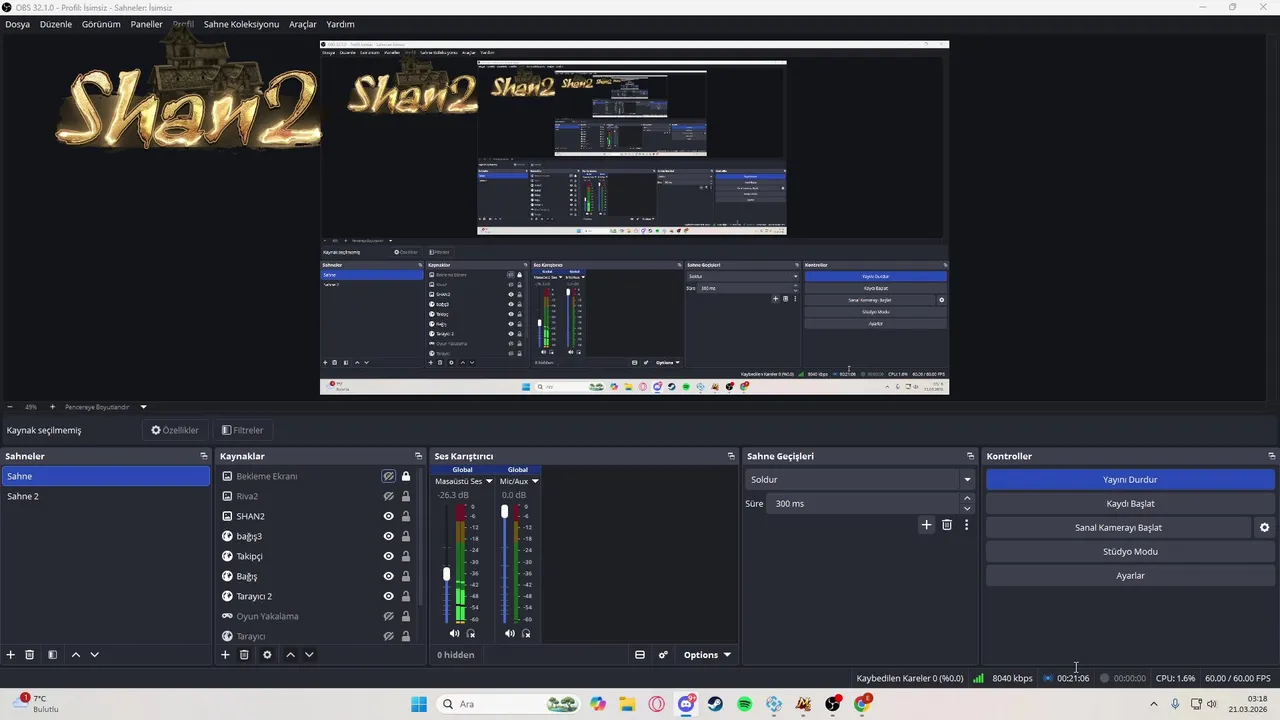Screen dimensions: 1280x720
Task: Open Paneller menu
Action: (x=146, y=24)
